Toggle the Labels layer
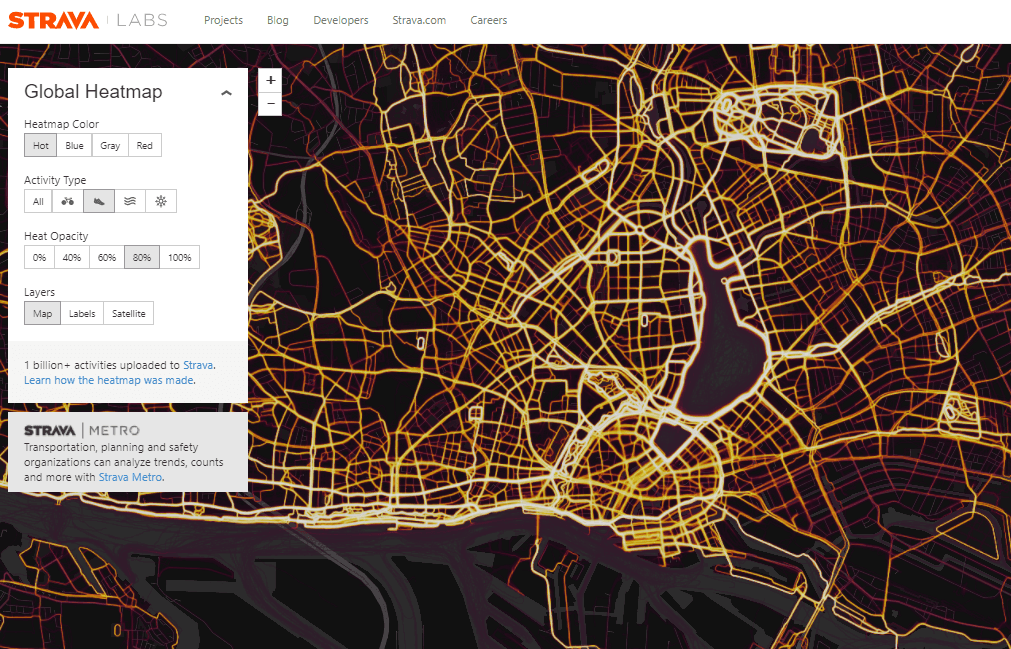 [x=82, y=313]
